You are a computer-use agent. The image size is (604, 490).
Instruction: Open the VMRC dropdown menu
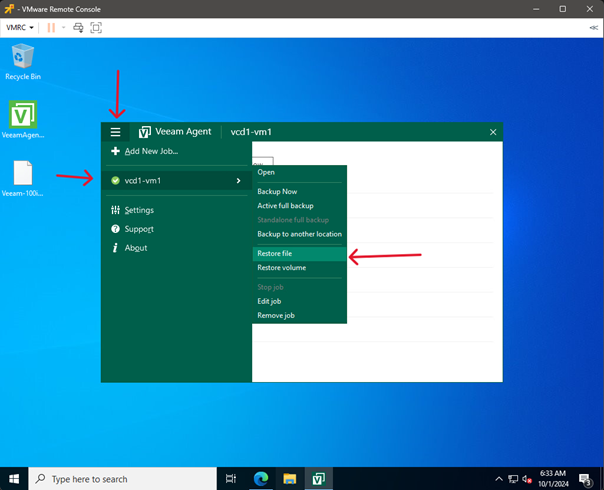(20, 28)
